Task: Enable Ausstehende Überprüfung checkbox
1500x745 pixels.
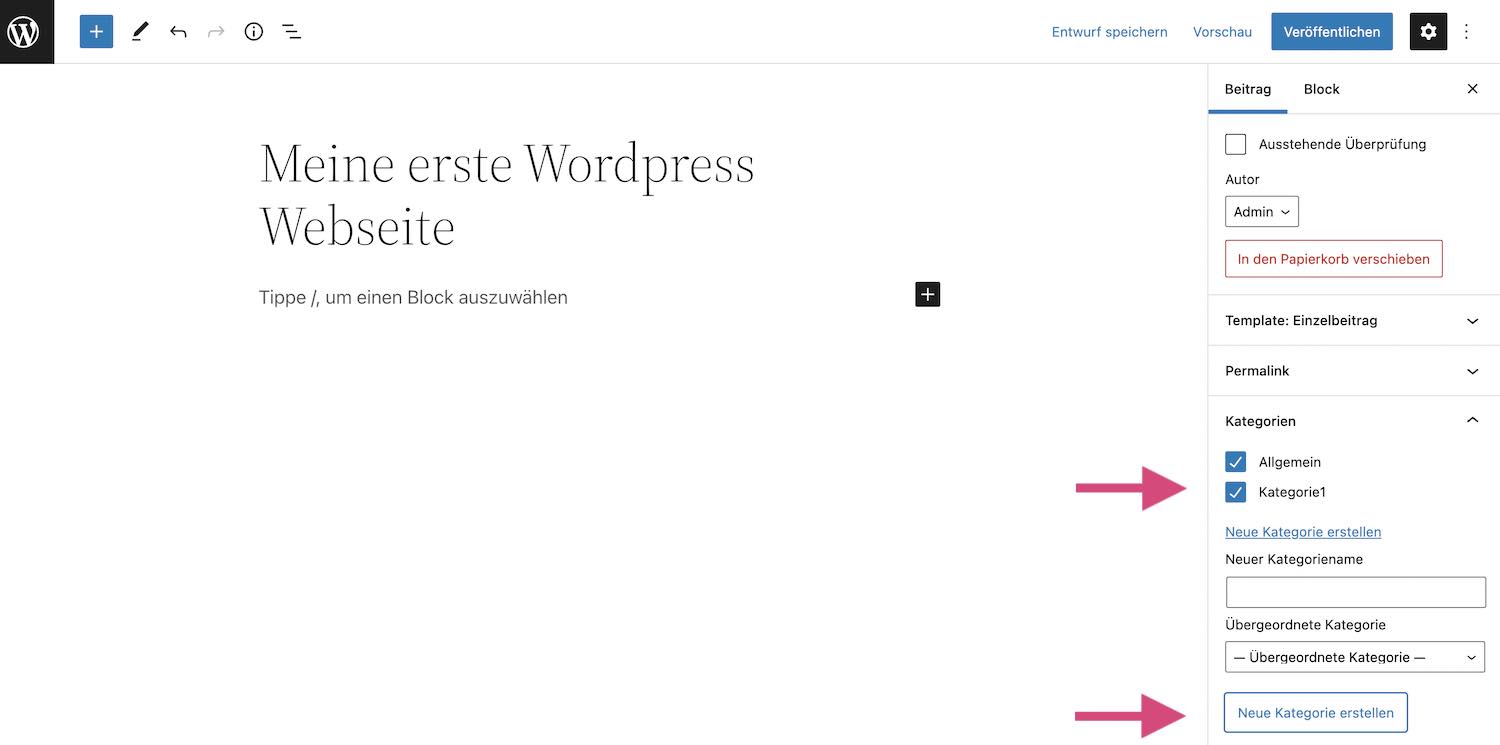Action: [1236, 144]
